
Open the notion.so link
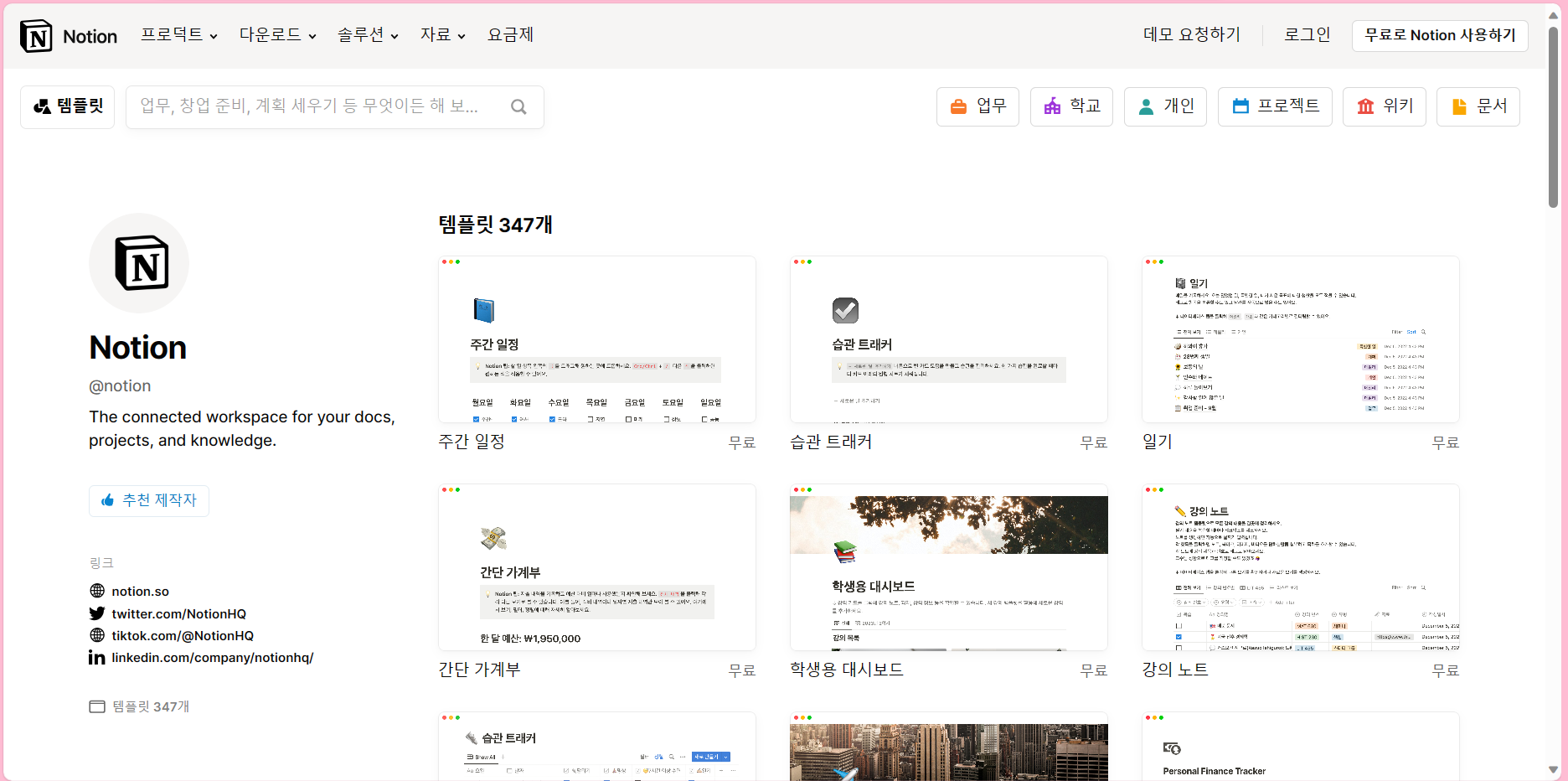coord(140,591)
